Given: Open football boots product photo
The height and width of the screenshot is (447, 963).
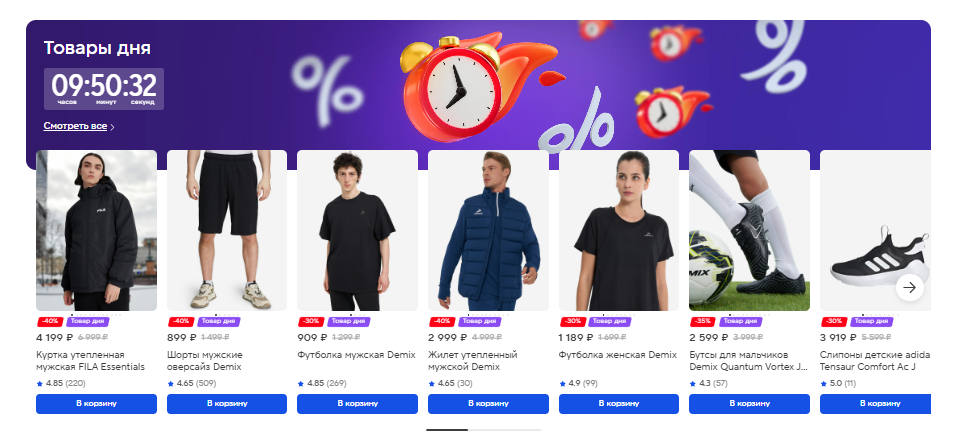Looking at the screenshot, I should coord(749,230).
